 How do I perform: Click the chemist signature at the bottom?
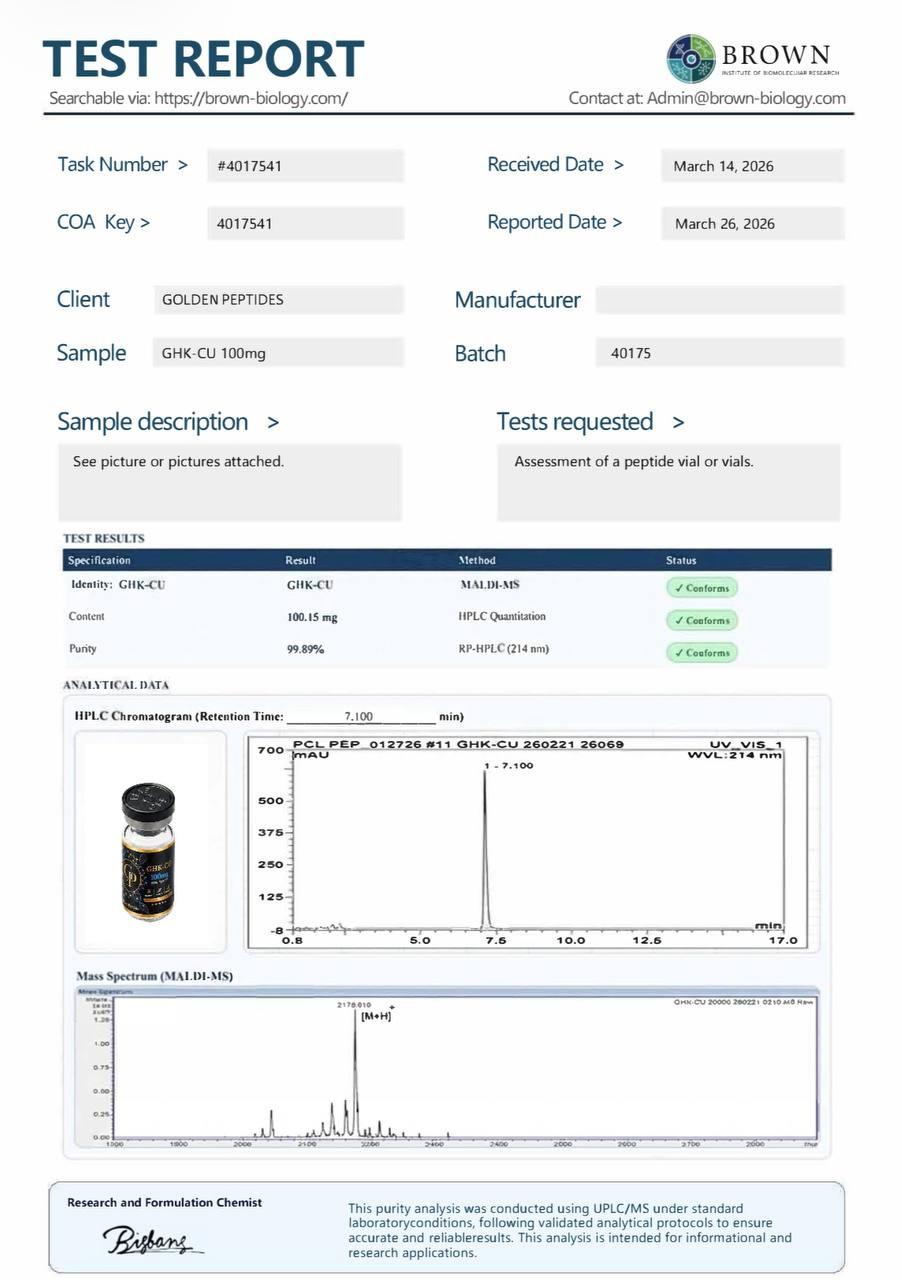152,1240
